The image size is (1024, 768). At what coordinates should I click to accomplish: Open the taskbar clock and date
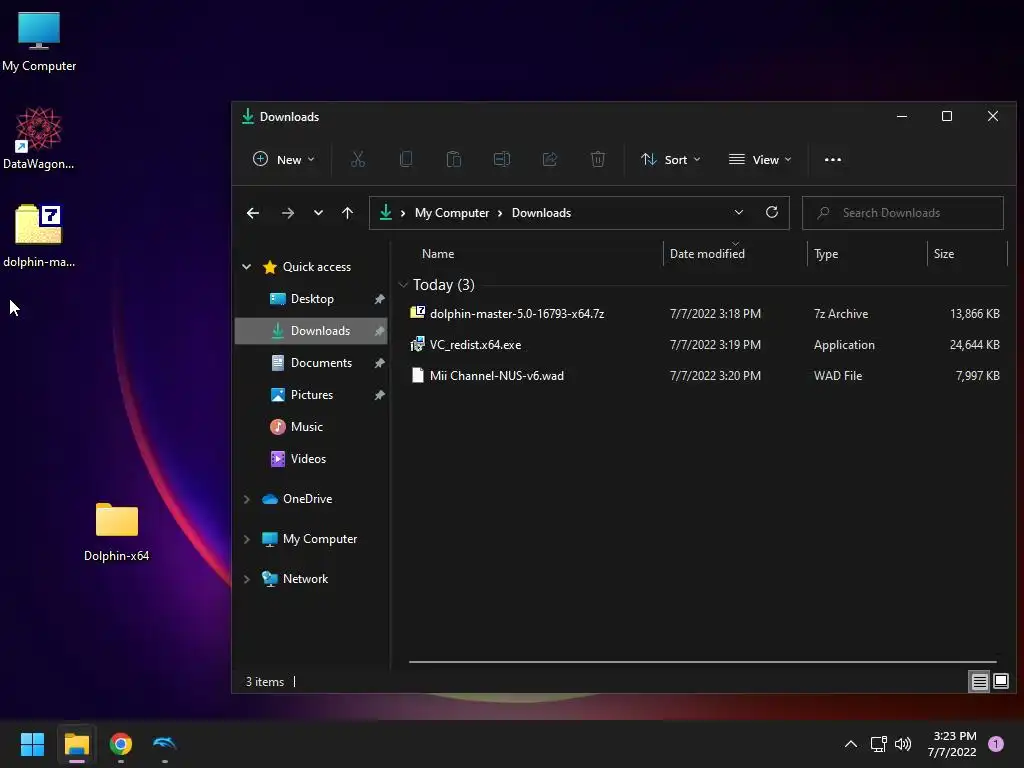[x=952, y=744]
